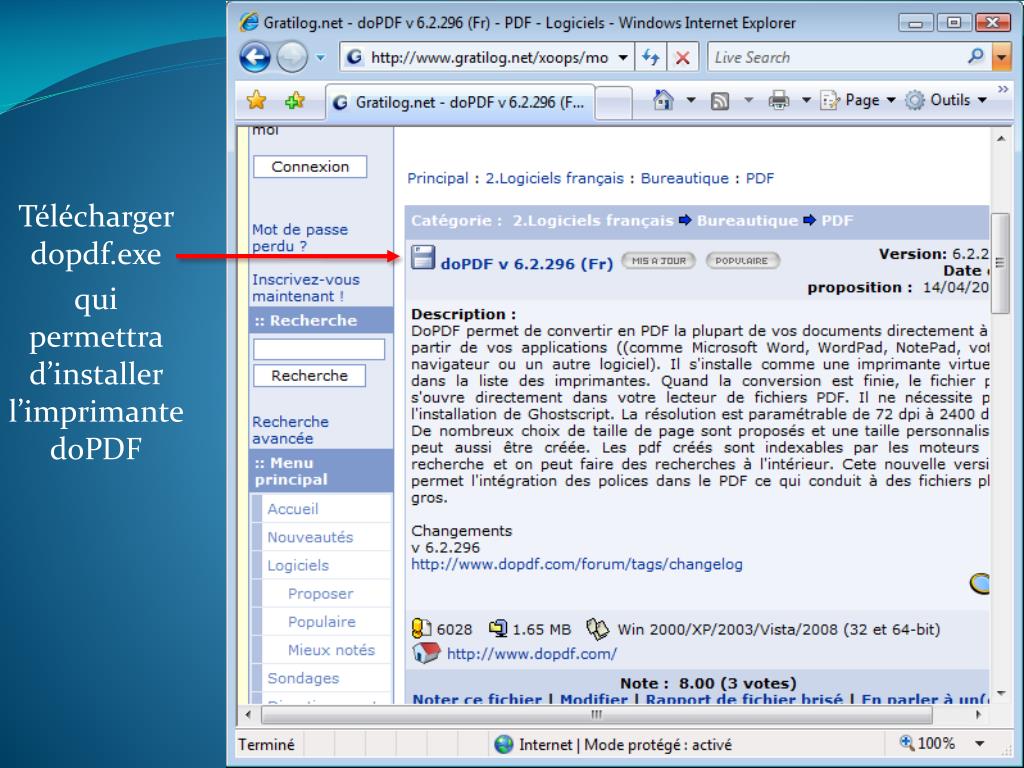Open the zoom level dropdown arrow
Viewport: 1024px width, 768px height.
980,743
